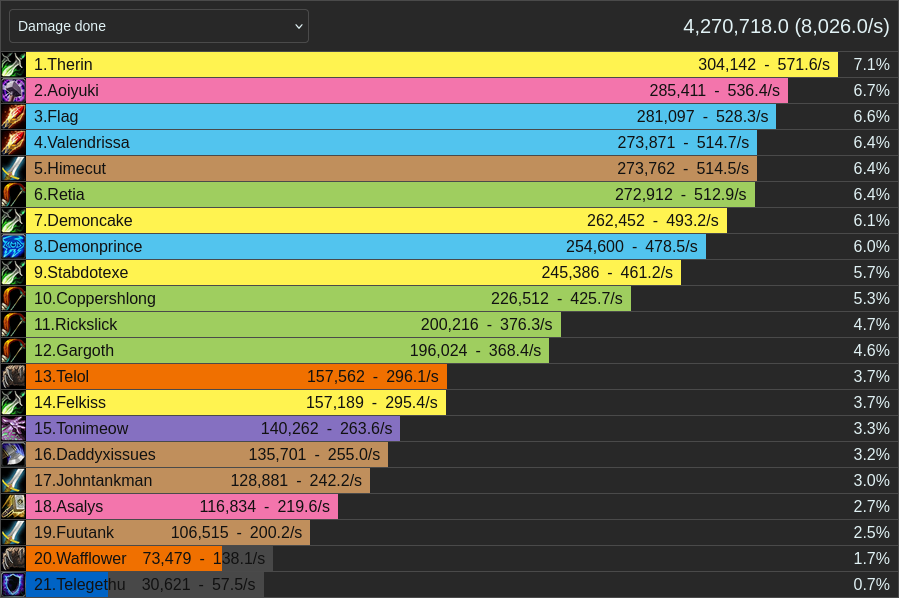
Task: Click the value 285,411 - 536.4/s
Action: tap(714, 91)
